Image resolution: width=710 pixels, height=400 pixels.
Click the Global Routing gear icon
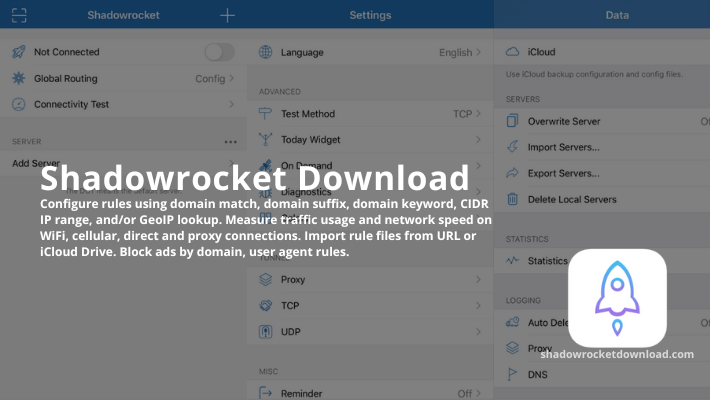(19, 78)
